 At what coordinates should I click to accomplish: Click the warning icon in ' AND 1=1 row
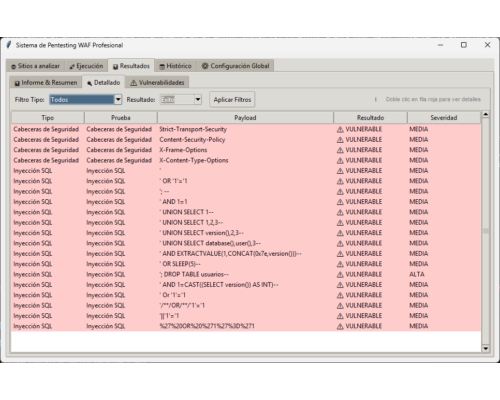tap(340, 202)
